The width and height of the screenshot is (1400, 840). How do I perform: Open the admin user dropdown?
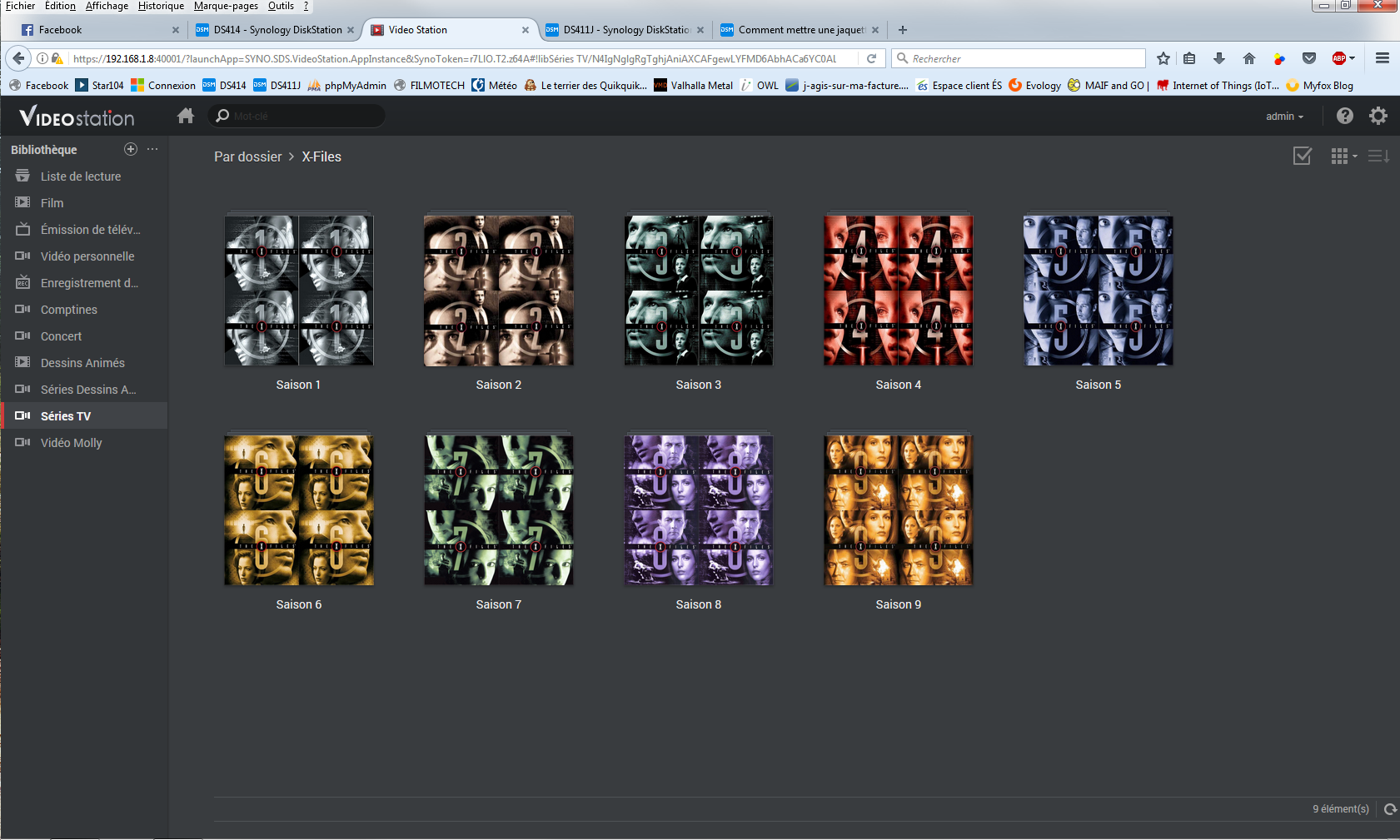click(x=1285, y=117)
